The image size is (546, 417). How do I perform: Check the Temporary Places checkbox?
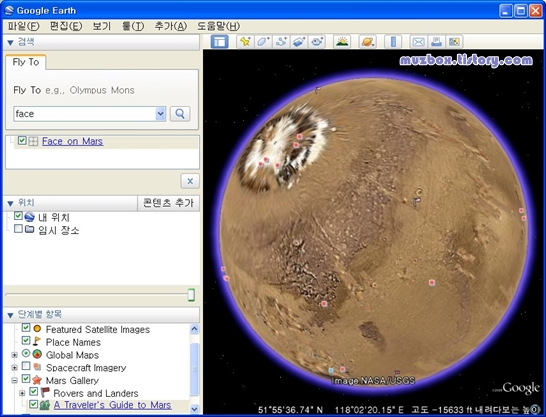coord(18,229)
